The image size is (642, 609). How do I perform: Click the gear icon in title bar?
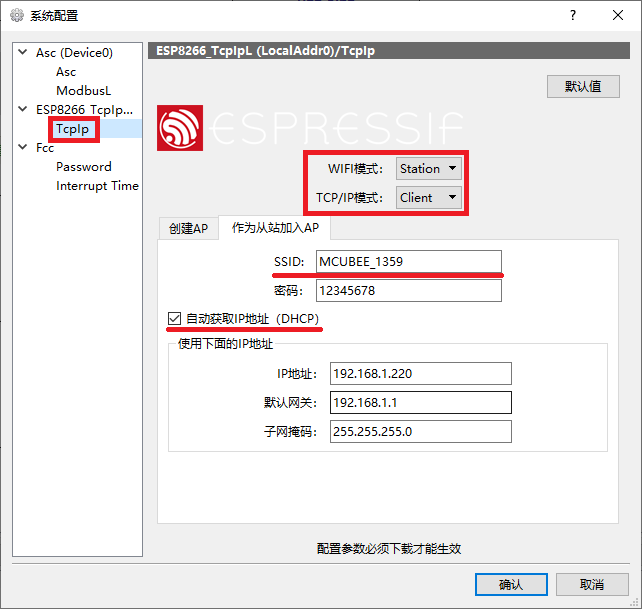click(x=16, y=15)
